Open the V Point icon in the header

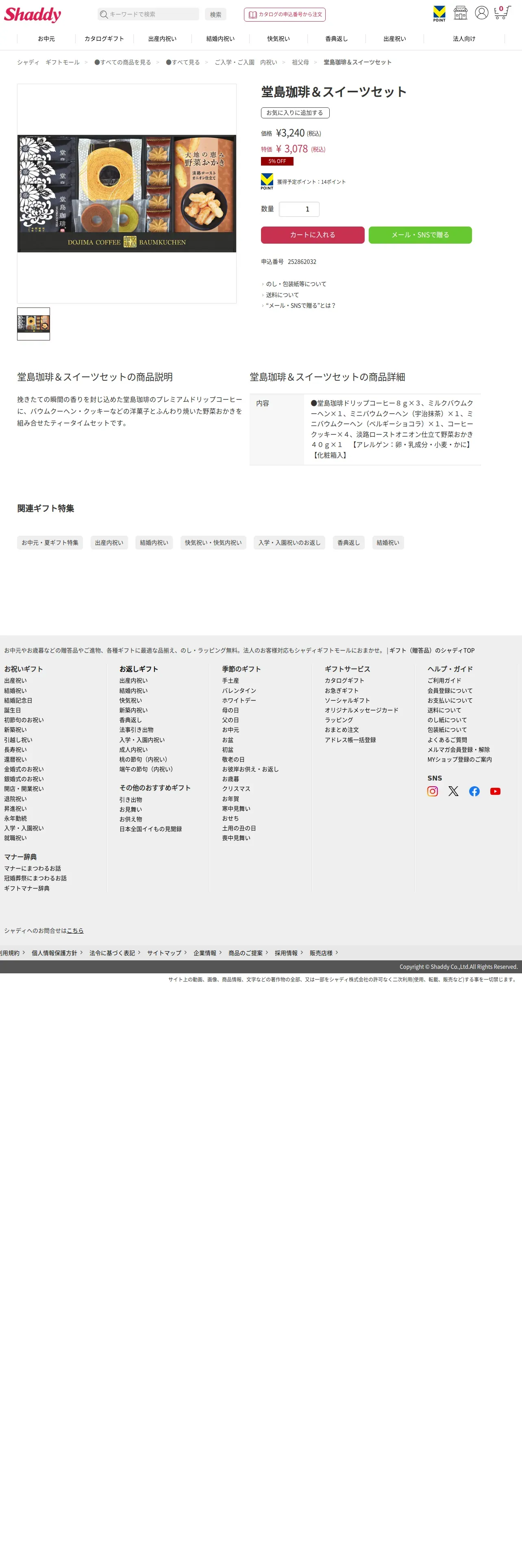[439, 13]
